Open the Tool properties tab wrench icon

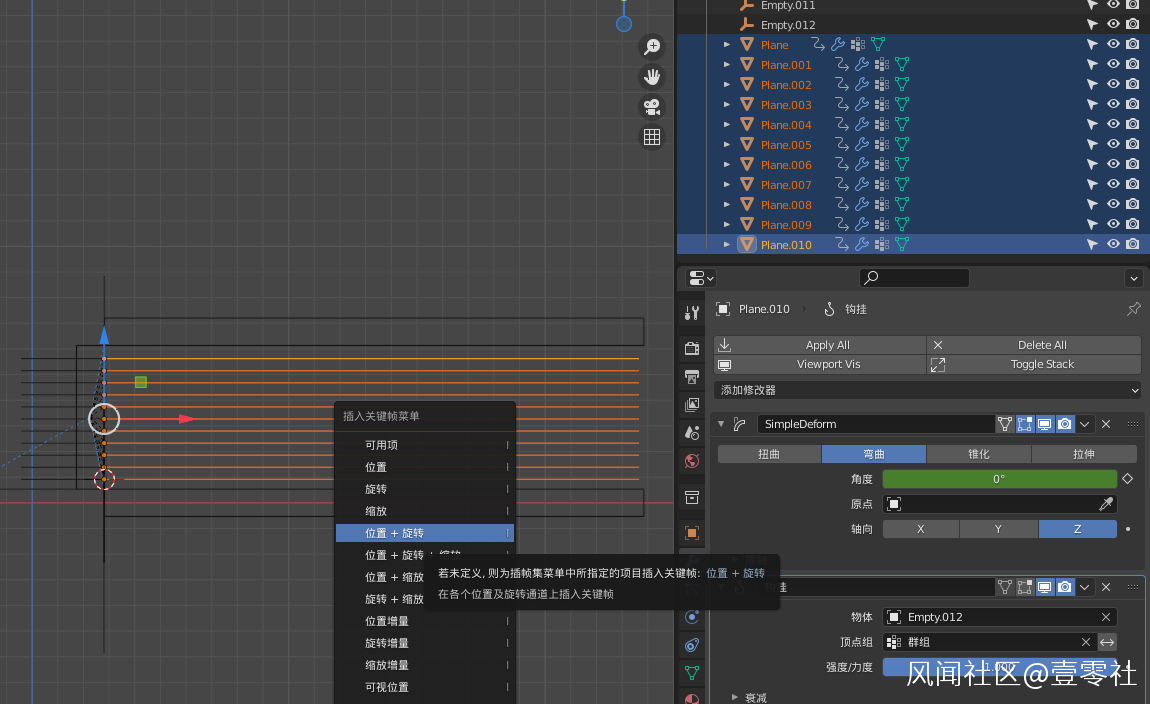(691, 313)
